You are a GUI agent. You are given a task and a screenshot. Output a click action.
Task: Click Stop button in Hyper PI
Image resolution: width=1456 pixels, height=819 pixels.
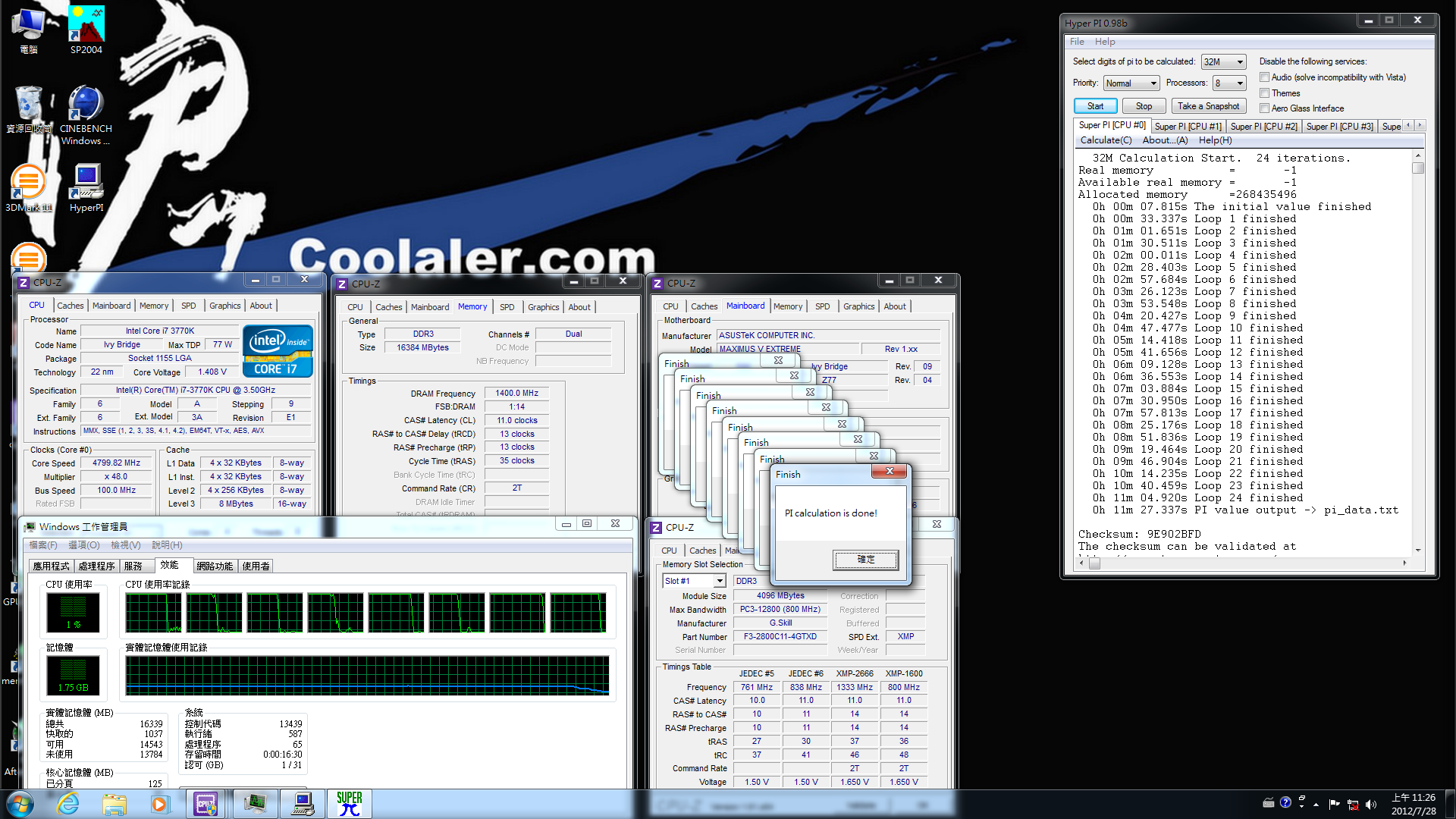[x=1144, y=106]
